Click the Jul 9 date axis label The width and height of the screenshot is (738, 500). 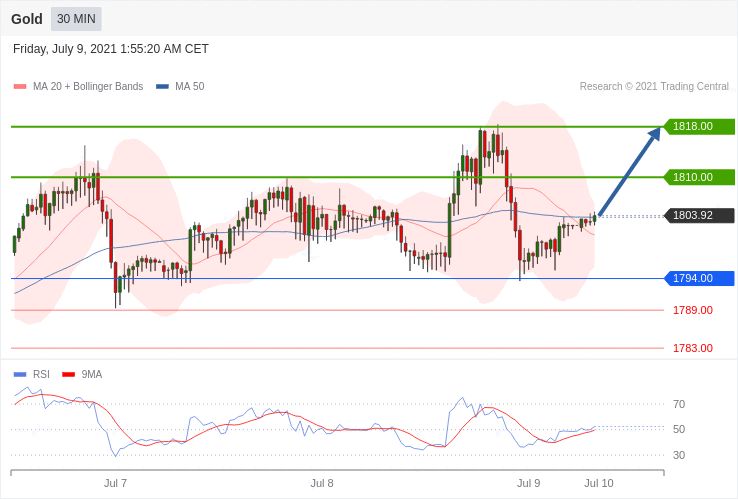(529, 484)
